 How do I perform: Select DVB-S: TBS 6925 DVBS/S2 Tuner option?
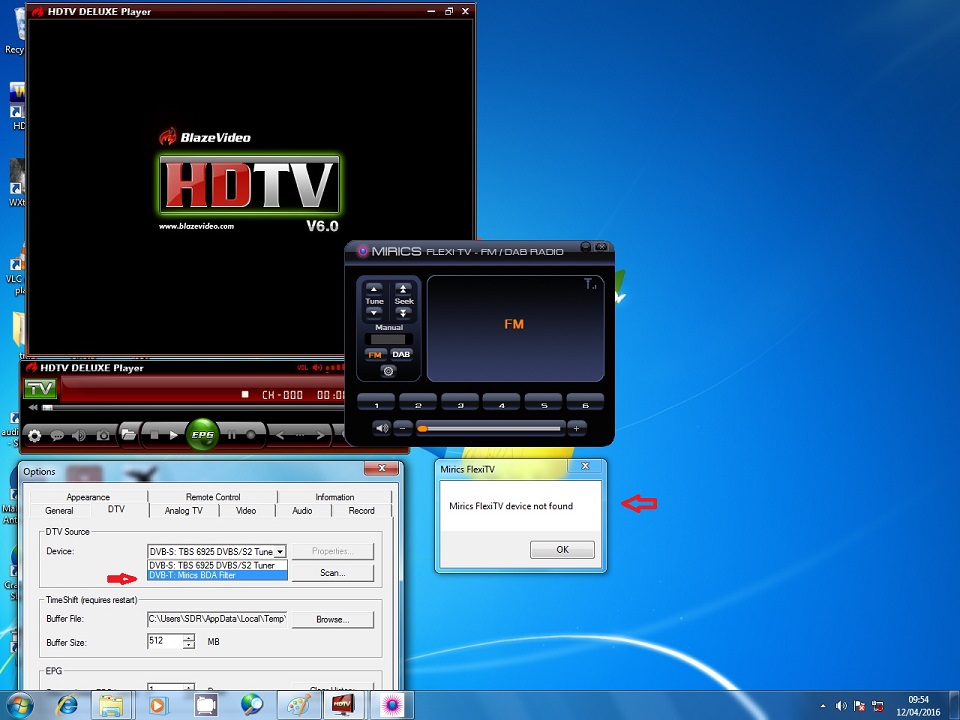[217, 565]
